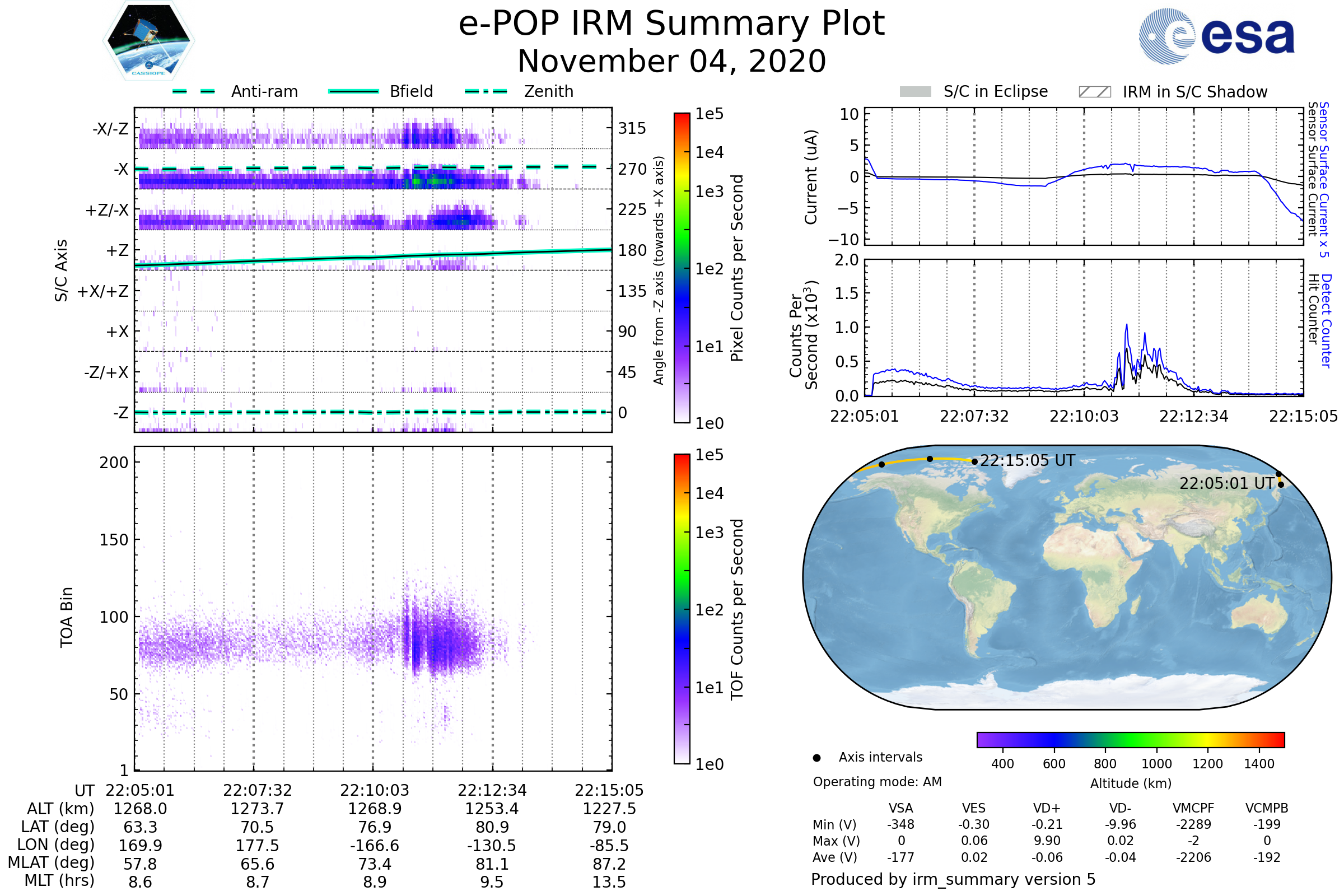Click the Operating mode: AM text
The width and height of the screenshot is (1344, 896).
pos(876,782)
